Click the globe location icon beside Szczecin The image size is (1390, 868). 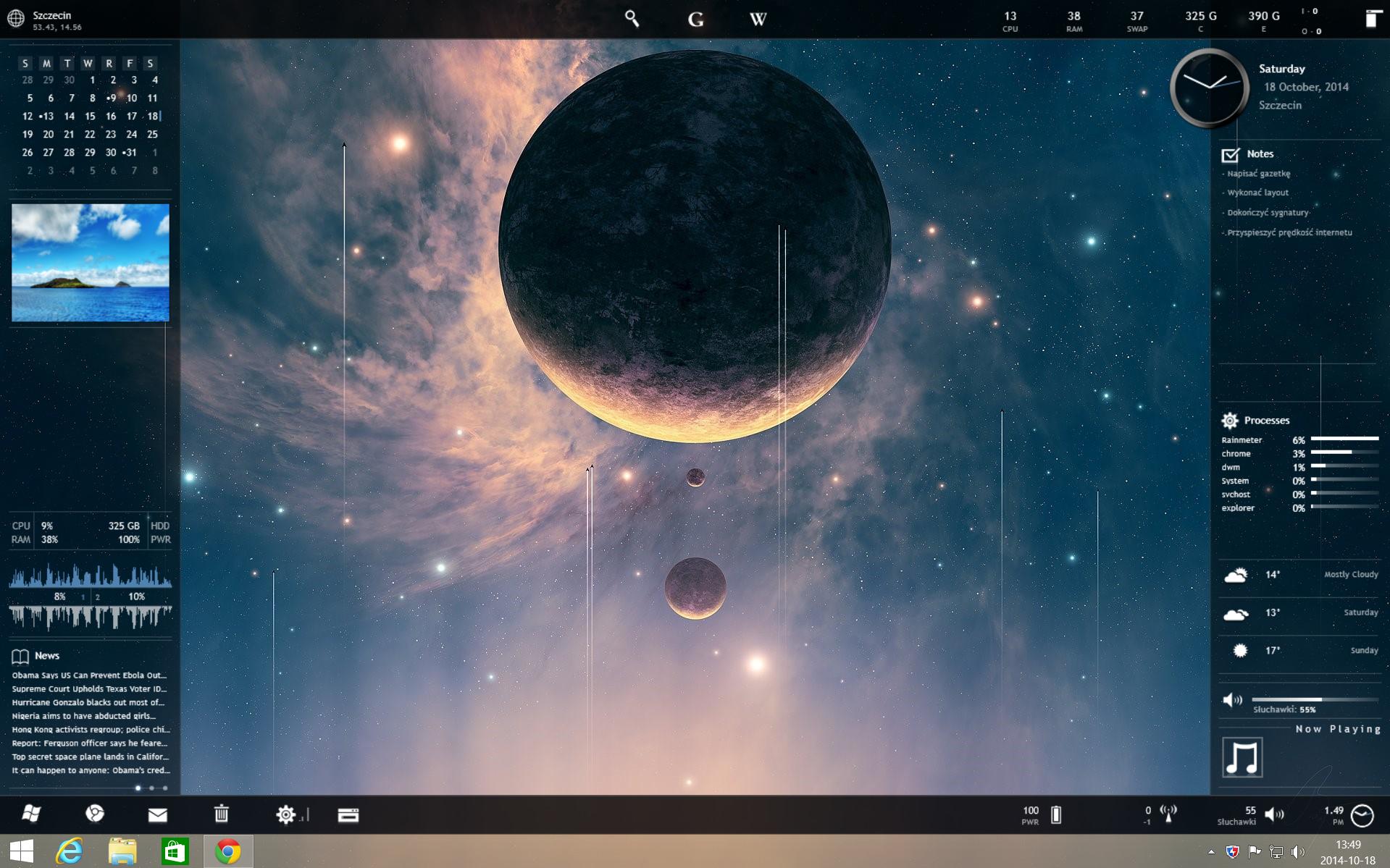[x=15, y=19]
